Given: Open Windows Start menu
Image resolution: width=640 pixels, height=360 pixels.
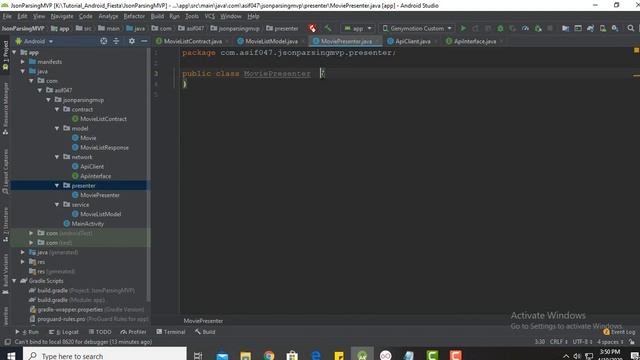Looking at the screenshot, I should [x=11, y=356].
